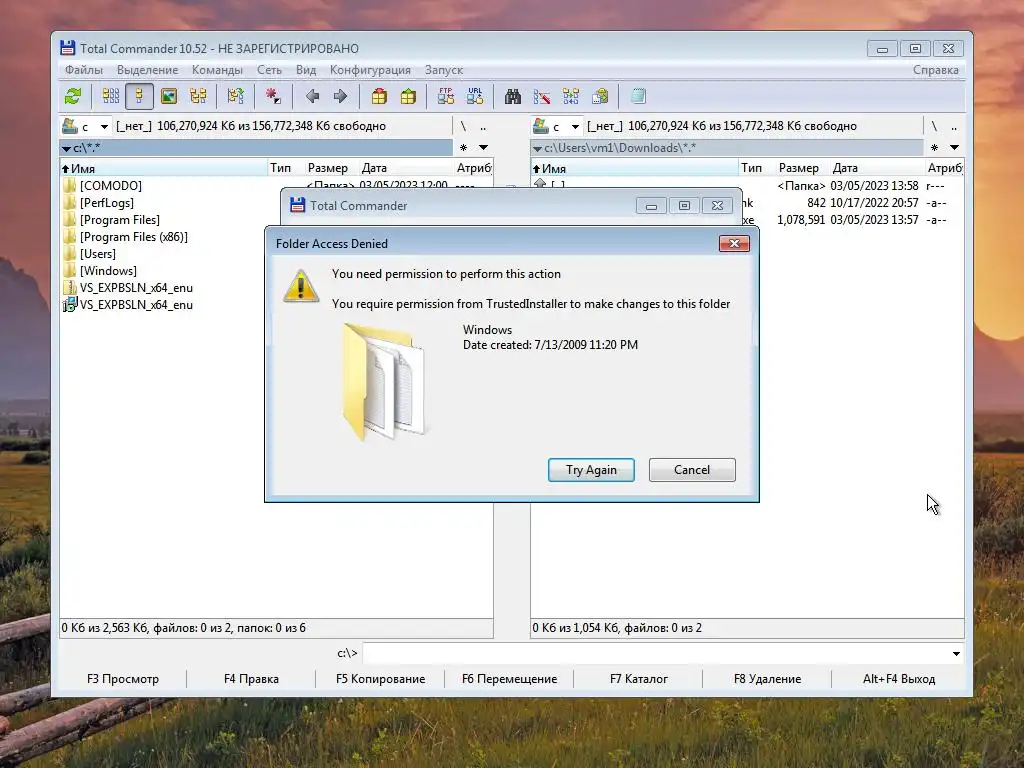Viewport: 1024px width, 768px height.
Task: Open the multi-rename tool icon
Action: 542,97
